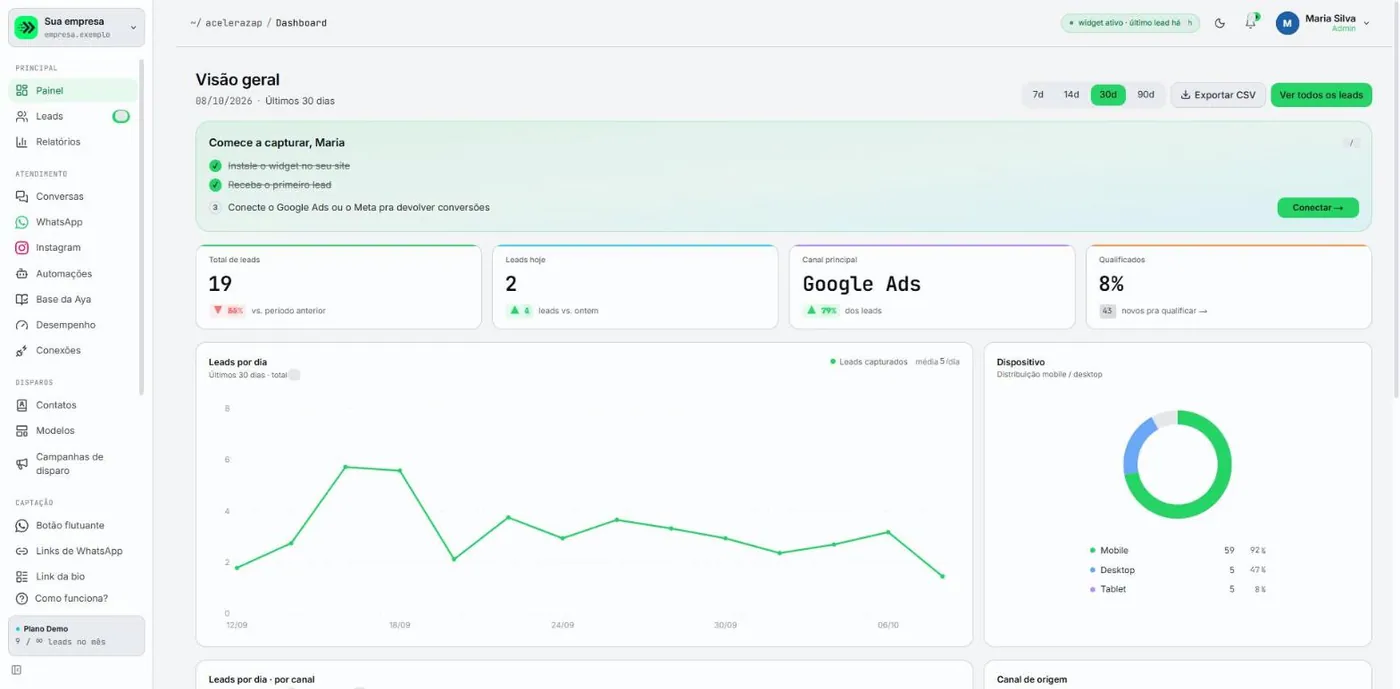Click the Conectar button
The width and height of the screenshot is (1400, 689).
(x=1317, y=208)
